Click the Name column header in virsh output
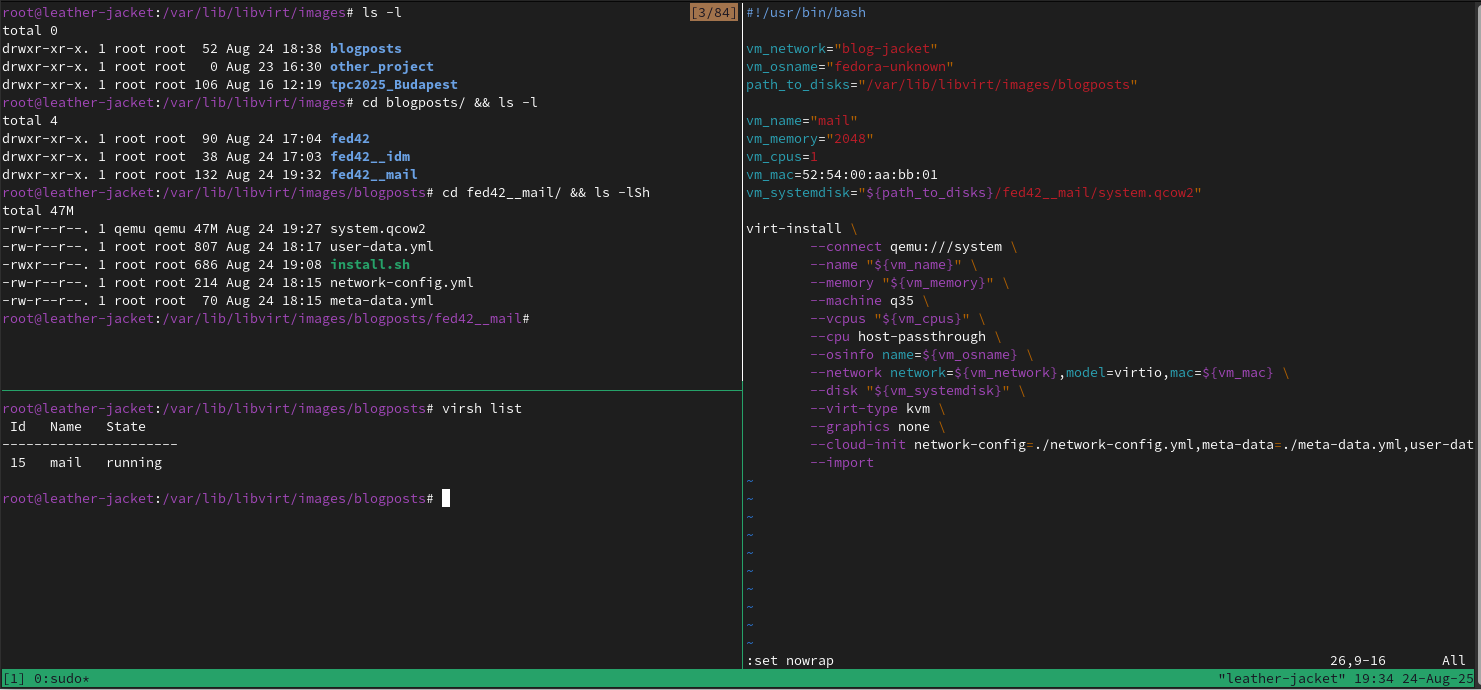Viewport: 1481px width, 690px height. (x=66, y=426)
